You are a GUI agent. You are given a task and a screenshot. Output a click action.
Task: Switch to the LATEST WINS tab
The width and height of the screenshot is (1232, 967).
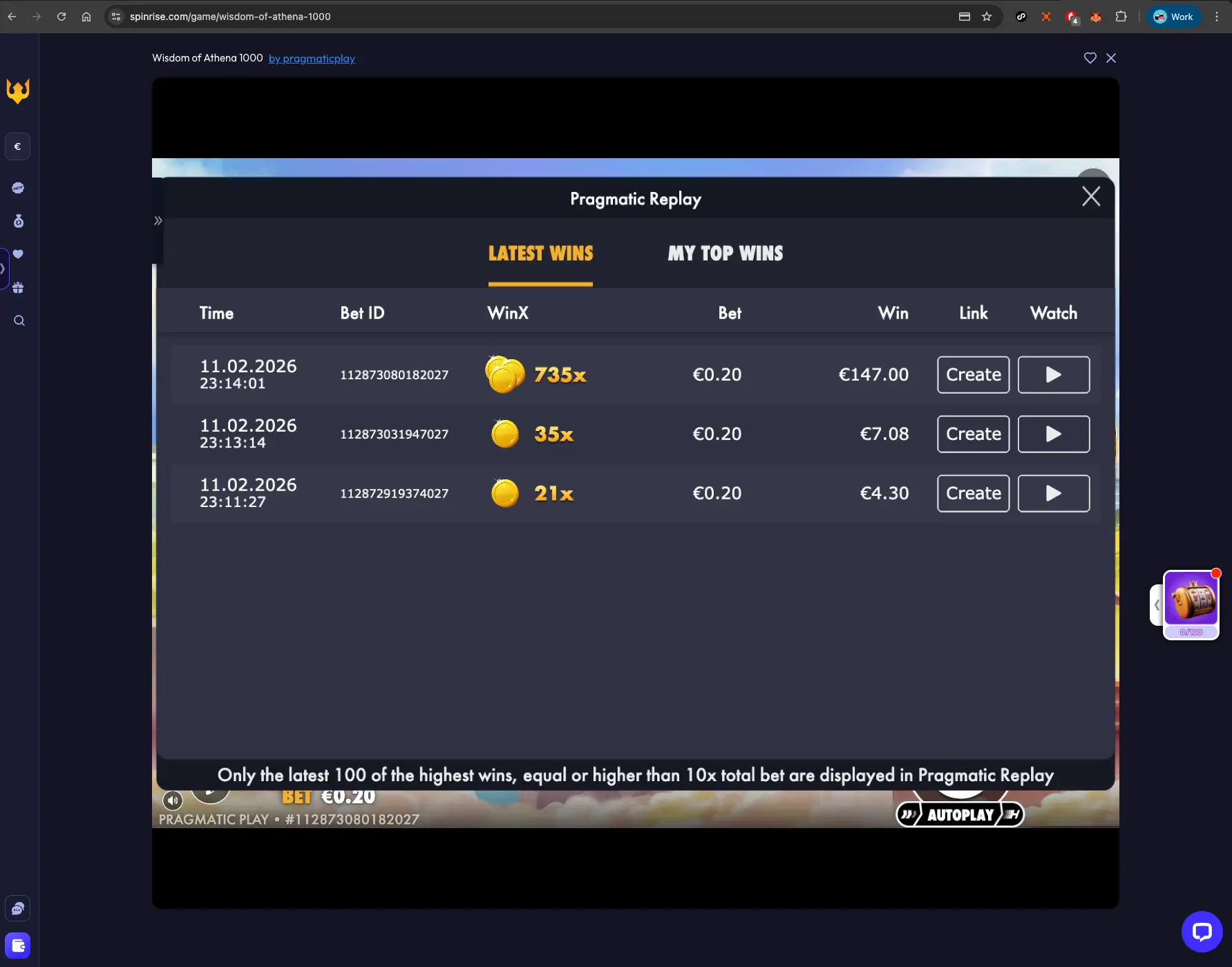[540, 254]
